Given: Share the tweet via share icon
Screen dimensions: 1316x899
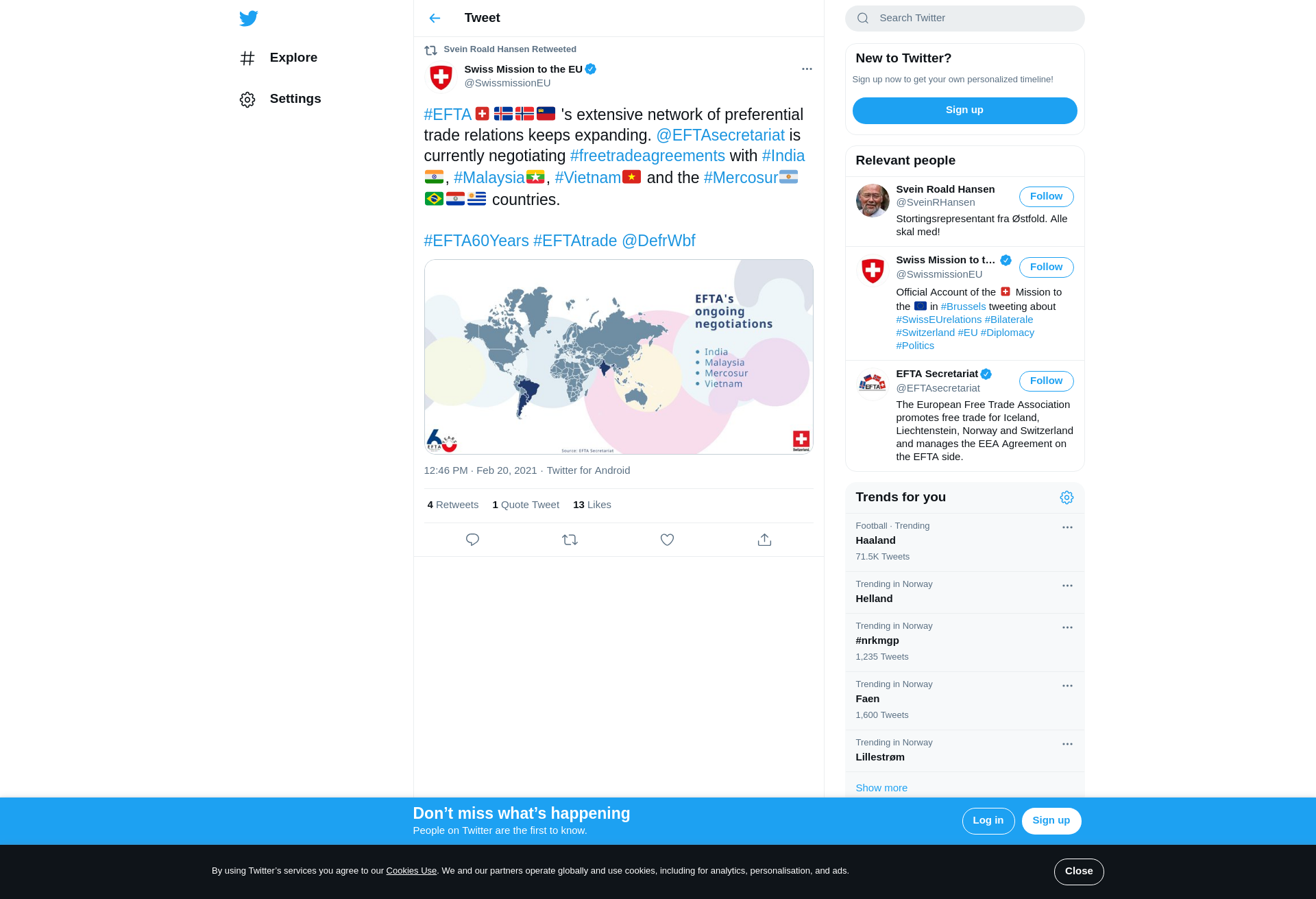Looking at the screenshot, I should [764, 540].
